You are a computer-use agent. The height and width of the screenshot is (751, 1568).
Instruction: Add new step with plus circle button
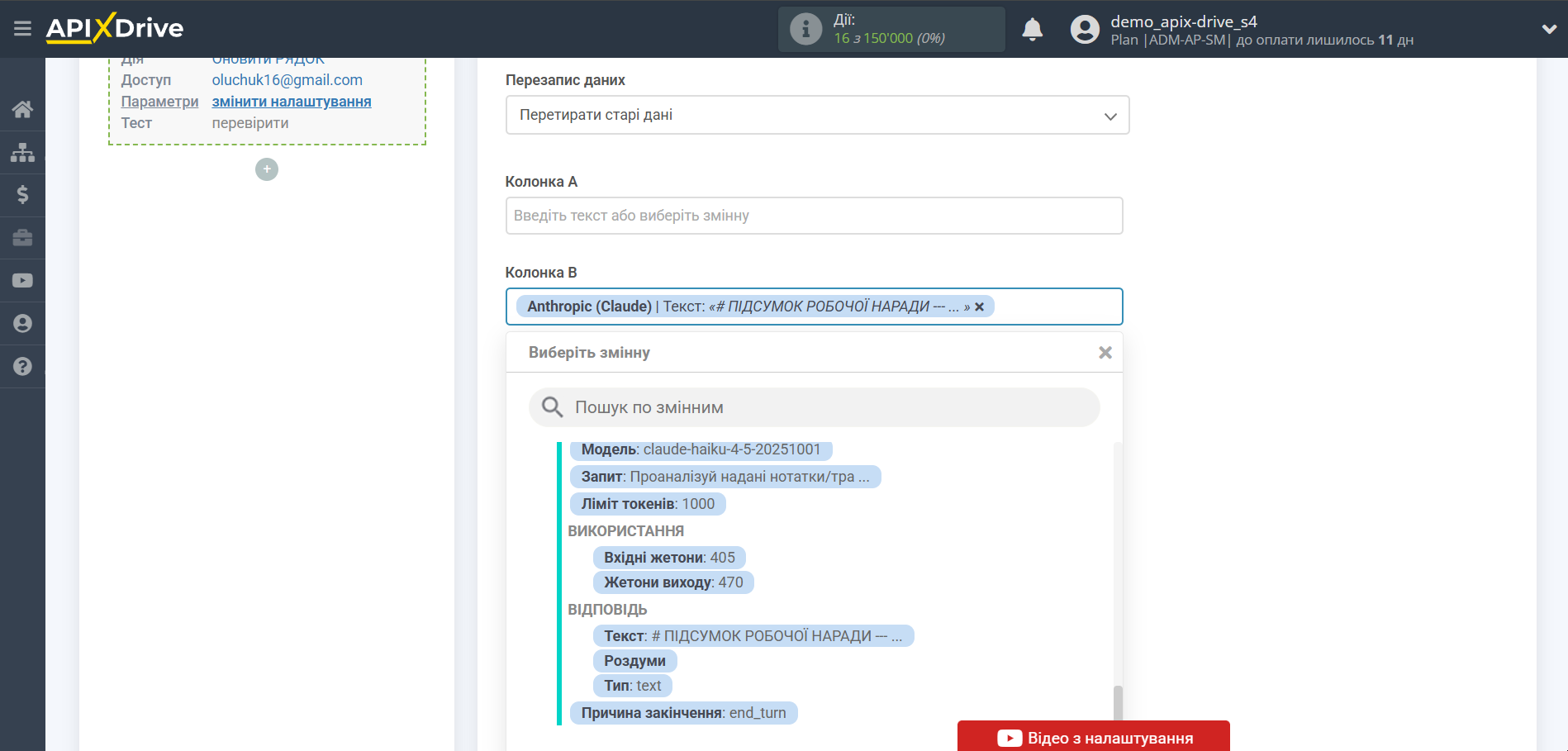pos(267,169)
